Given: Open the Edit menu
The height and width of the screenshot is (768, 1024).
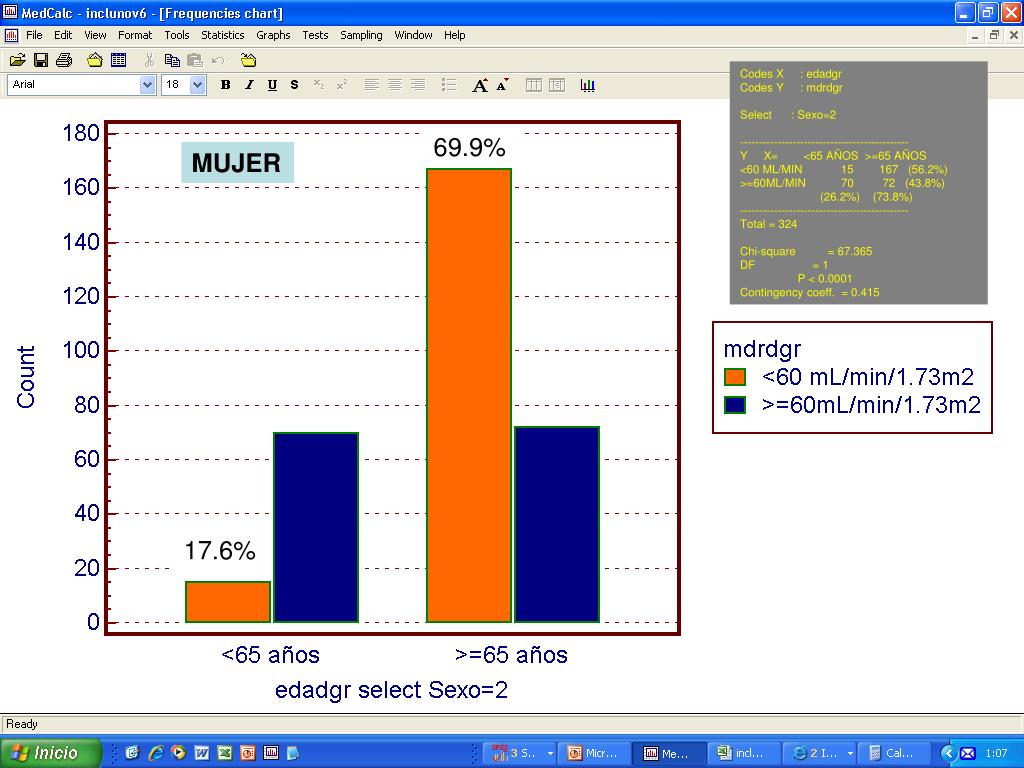Looking at the screenshot, I should point(63,35).
